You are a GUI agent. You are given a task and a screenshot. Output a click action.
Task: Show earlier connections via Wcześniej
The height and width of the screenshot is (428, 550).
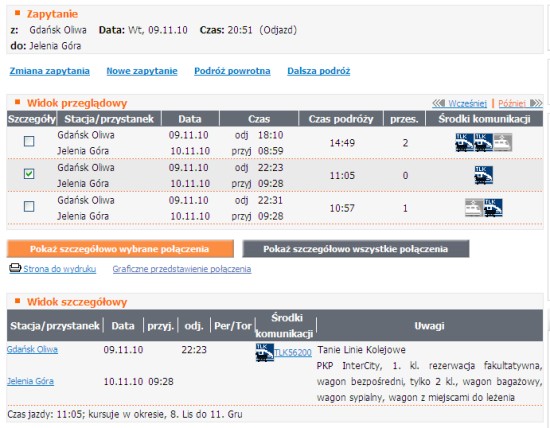point(467,103)
